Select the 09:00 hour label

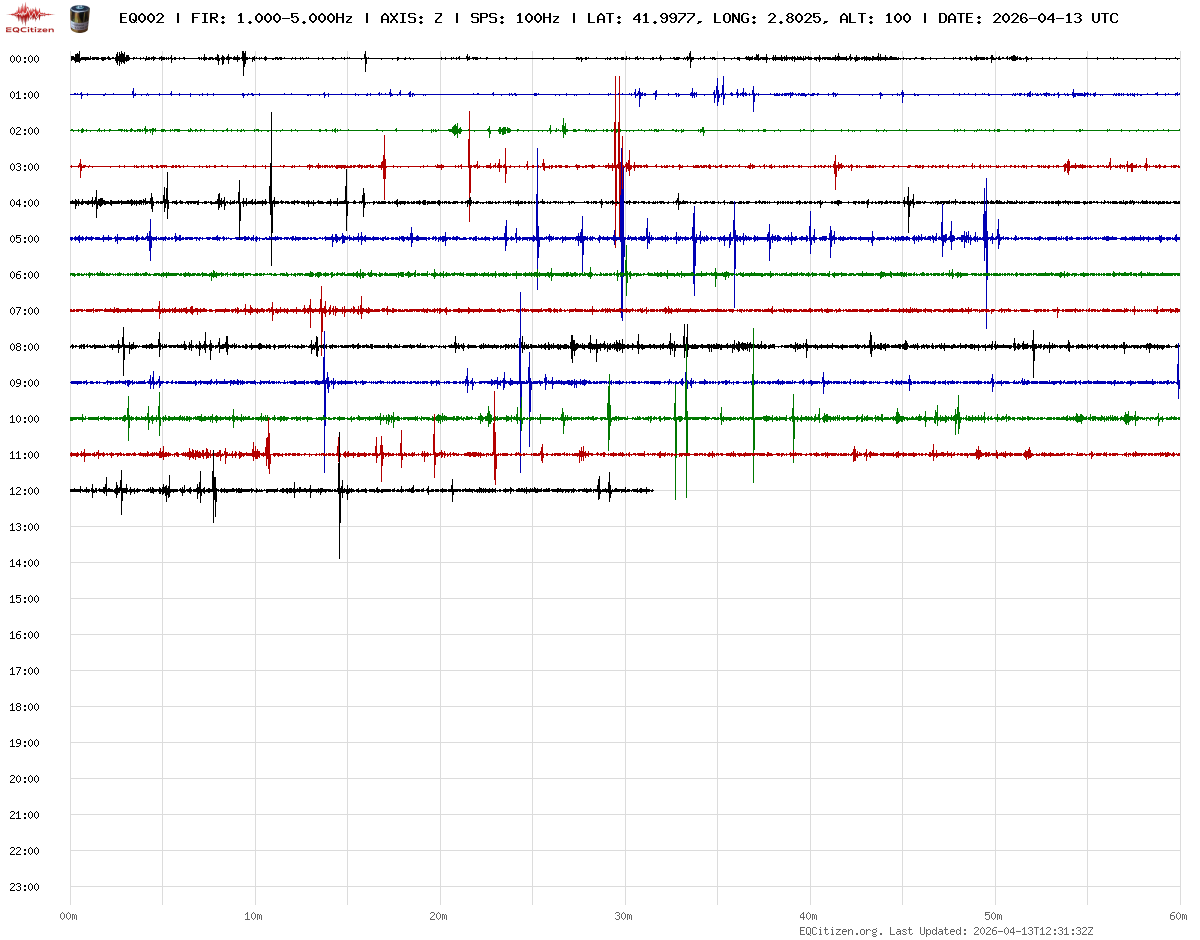point(24,383)
